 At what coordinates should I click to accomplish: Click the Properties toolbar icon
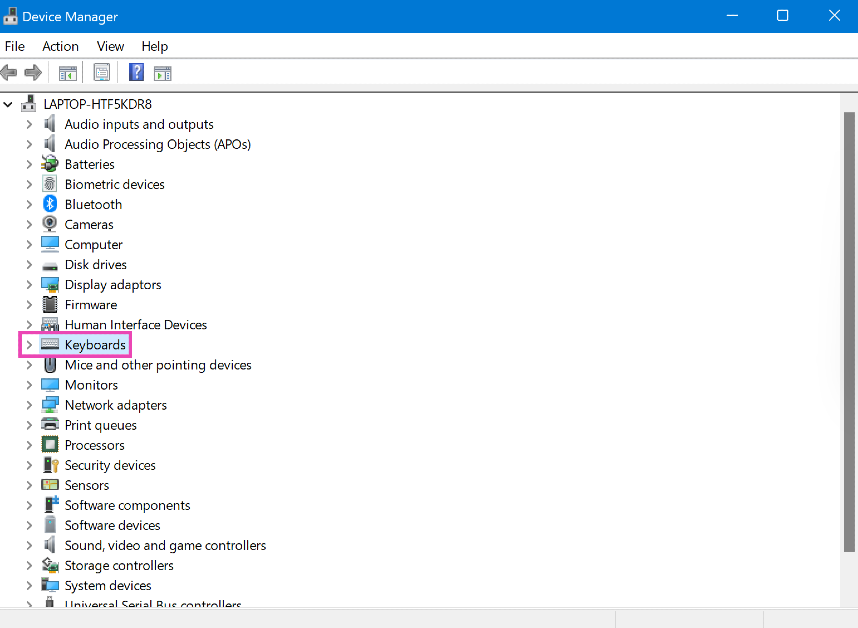101,72
